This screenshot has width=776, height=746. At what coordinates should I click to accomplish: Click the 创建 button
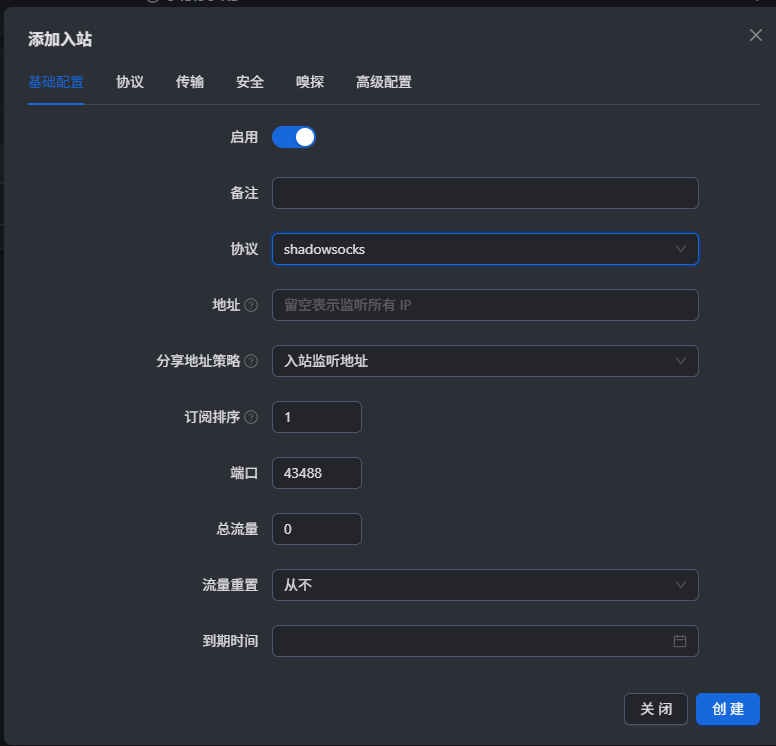click(x=728, y=709)
